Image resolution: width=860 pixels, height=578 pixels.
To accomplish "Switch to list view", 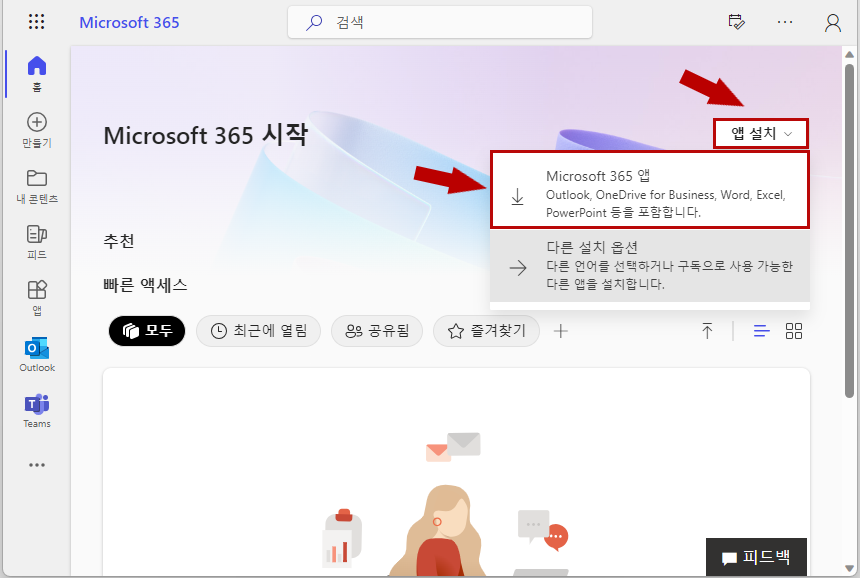I will click(761, 331).
